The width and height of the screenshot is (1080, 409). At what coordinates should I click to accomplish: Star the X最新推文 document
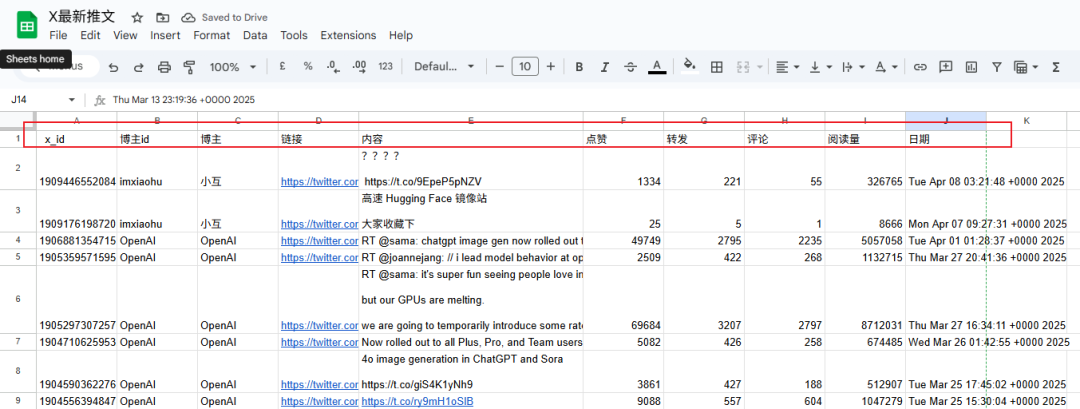137,17
